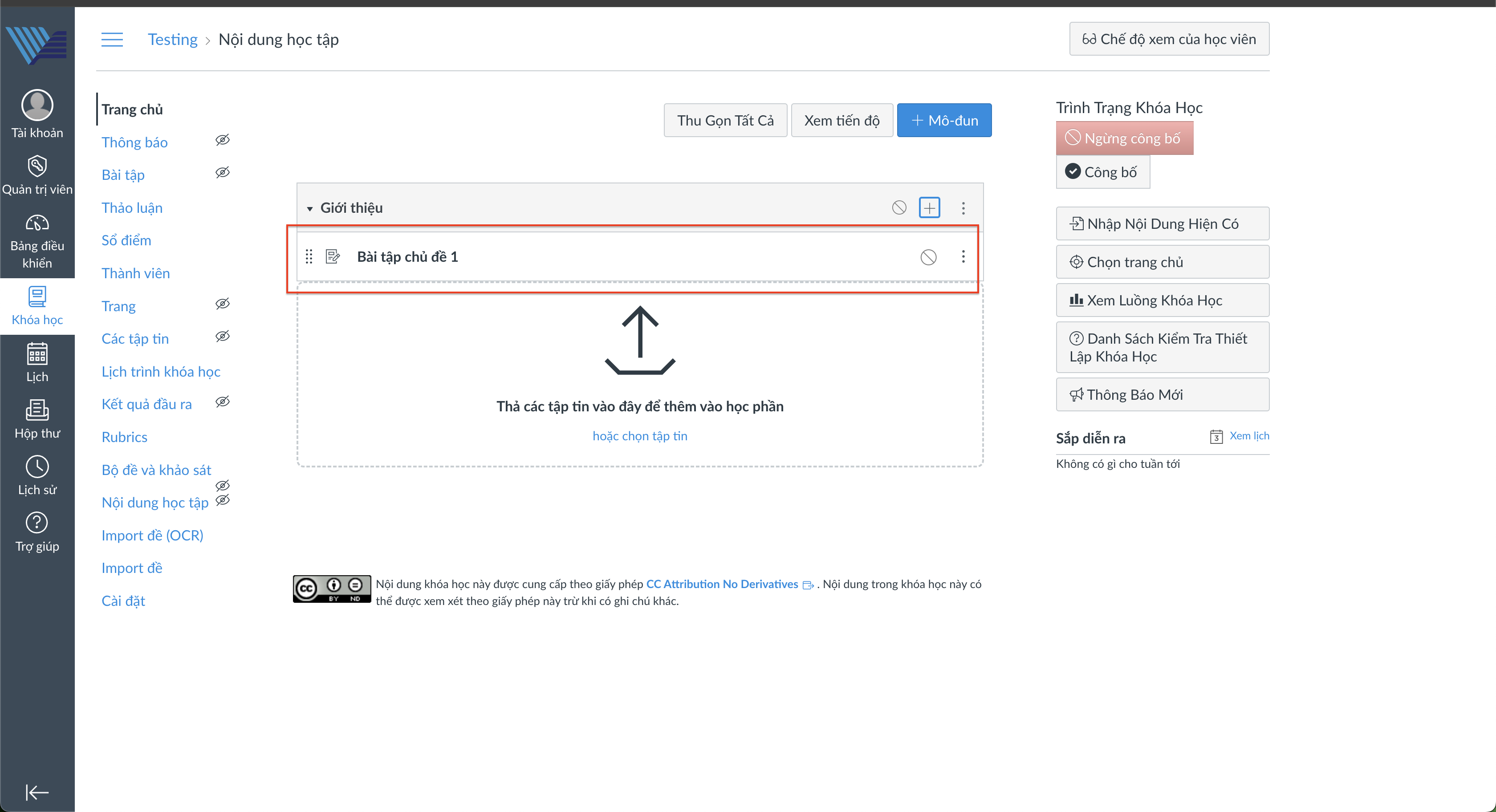
Task: Click the add item plus icon in Giới thiệu module
Action: tap(929, 207)
